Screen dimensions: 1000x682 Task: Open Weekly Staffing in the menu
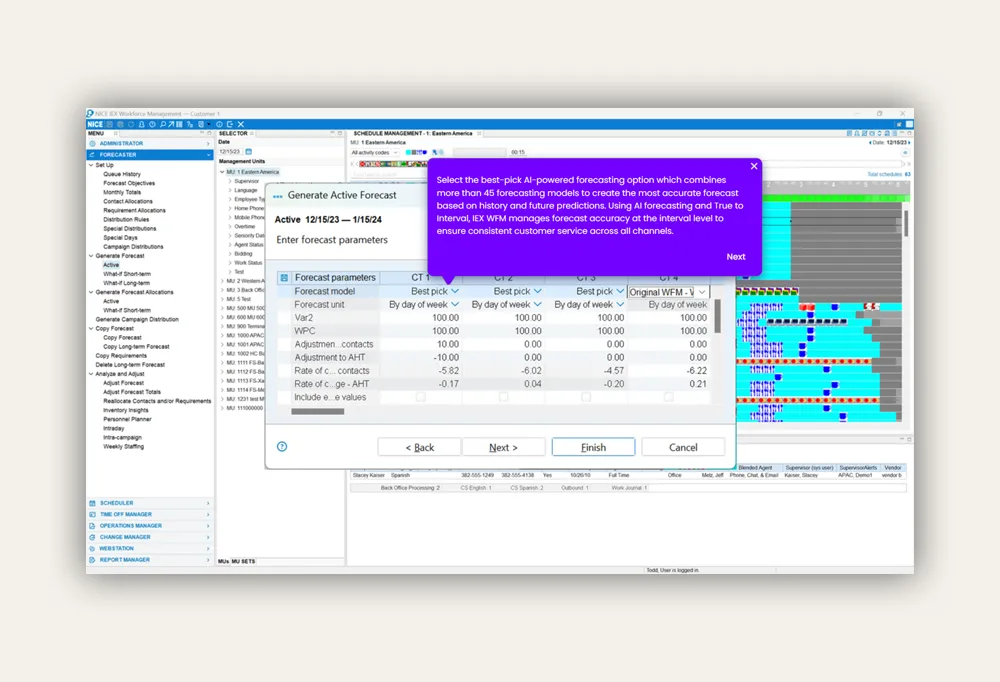pos(124,447)
